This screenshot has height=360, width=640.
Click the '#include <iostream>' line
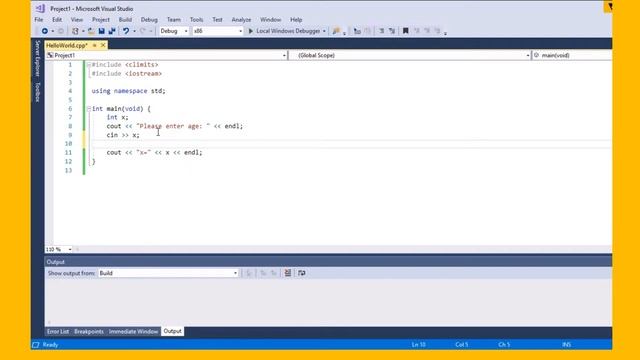(x=127, y=74)
